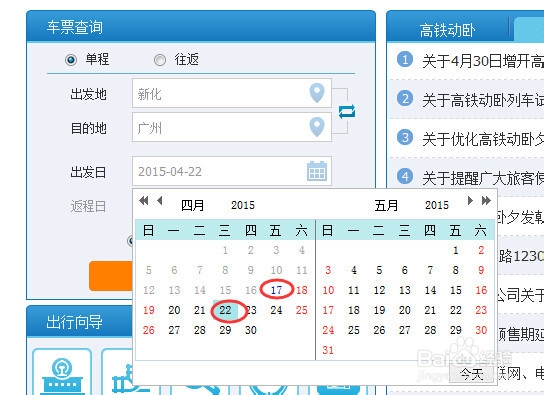Open notice 2 关于高铁动卧列车
544x395 pixels.
483,101
